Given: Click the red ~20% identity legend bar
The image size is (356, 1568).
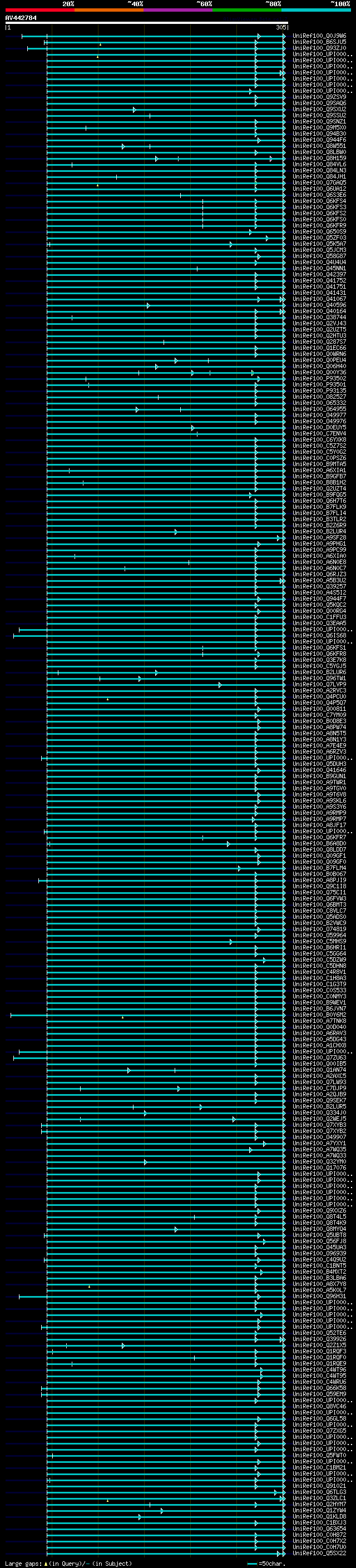Looking at the screenshot, I should click(x=39, y=11).
